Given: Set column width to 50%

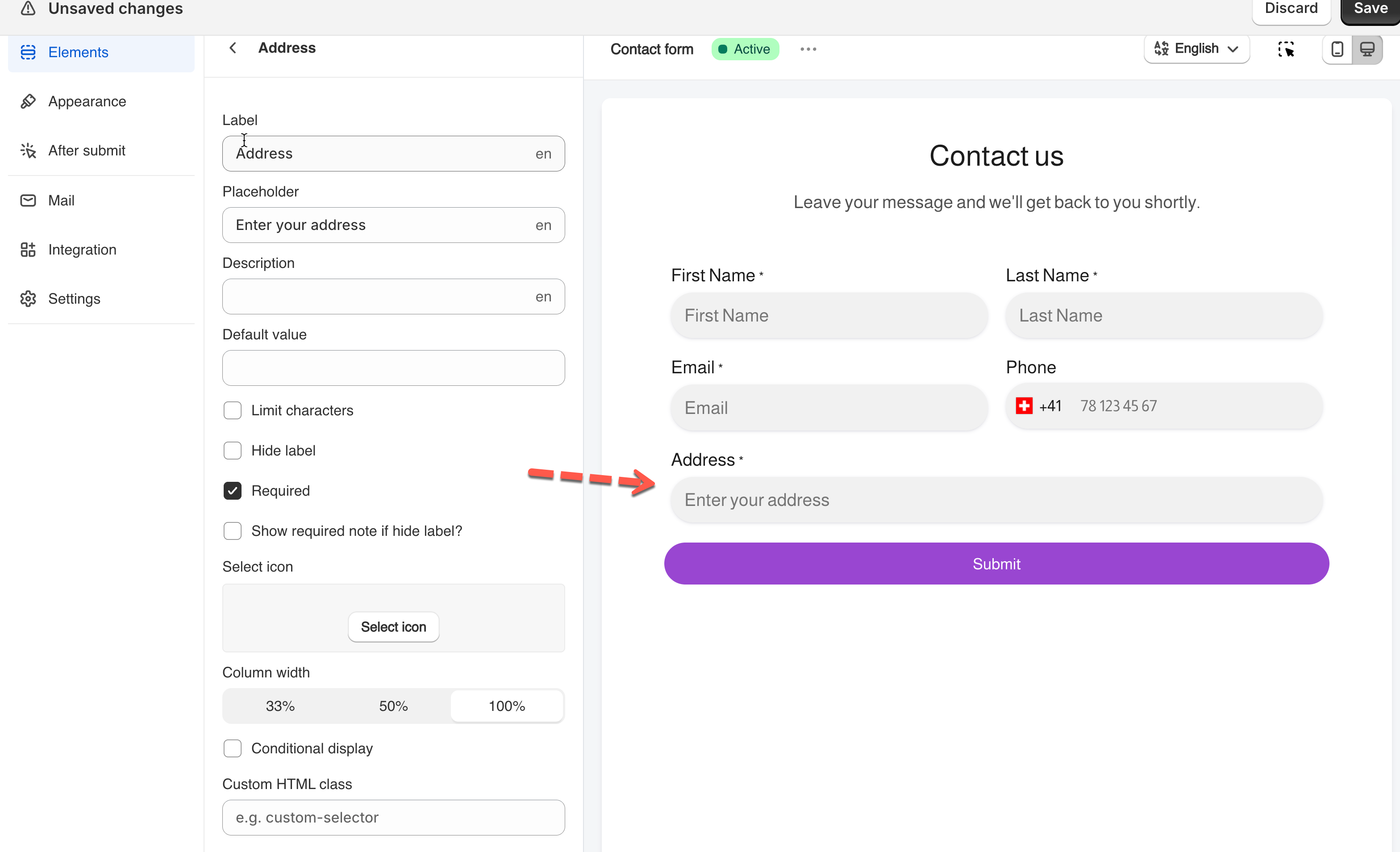Looking at the screenshot, I should point(393,706).
